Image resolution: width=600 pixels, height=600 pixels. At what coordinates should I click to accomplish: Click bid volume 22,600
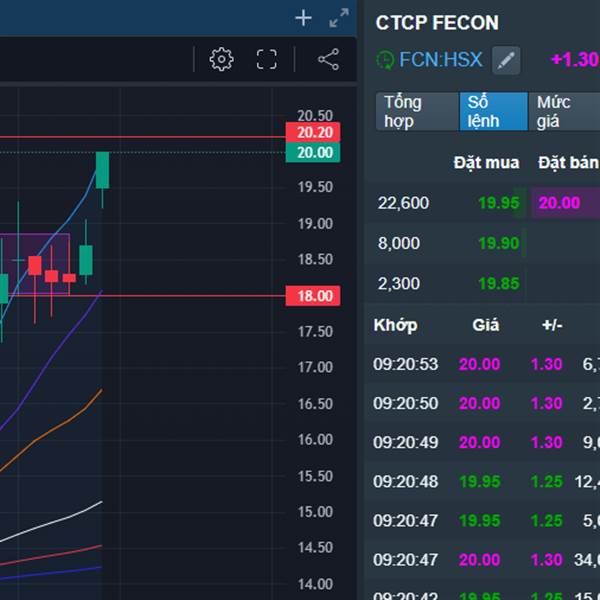(403, 203)
